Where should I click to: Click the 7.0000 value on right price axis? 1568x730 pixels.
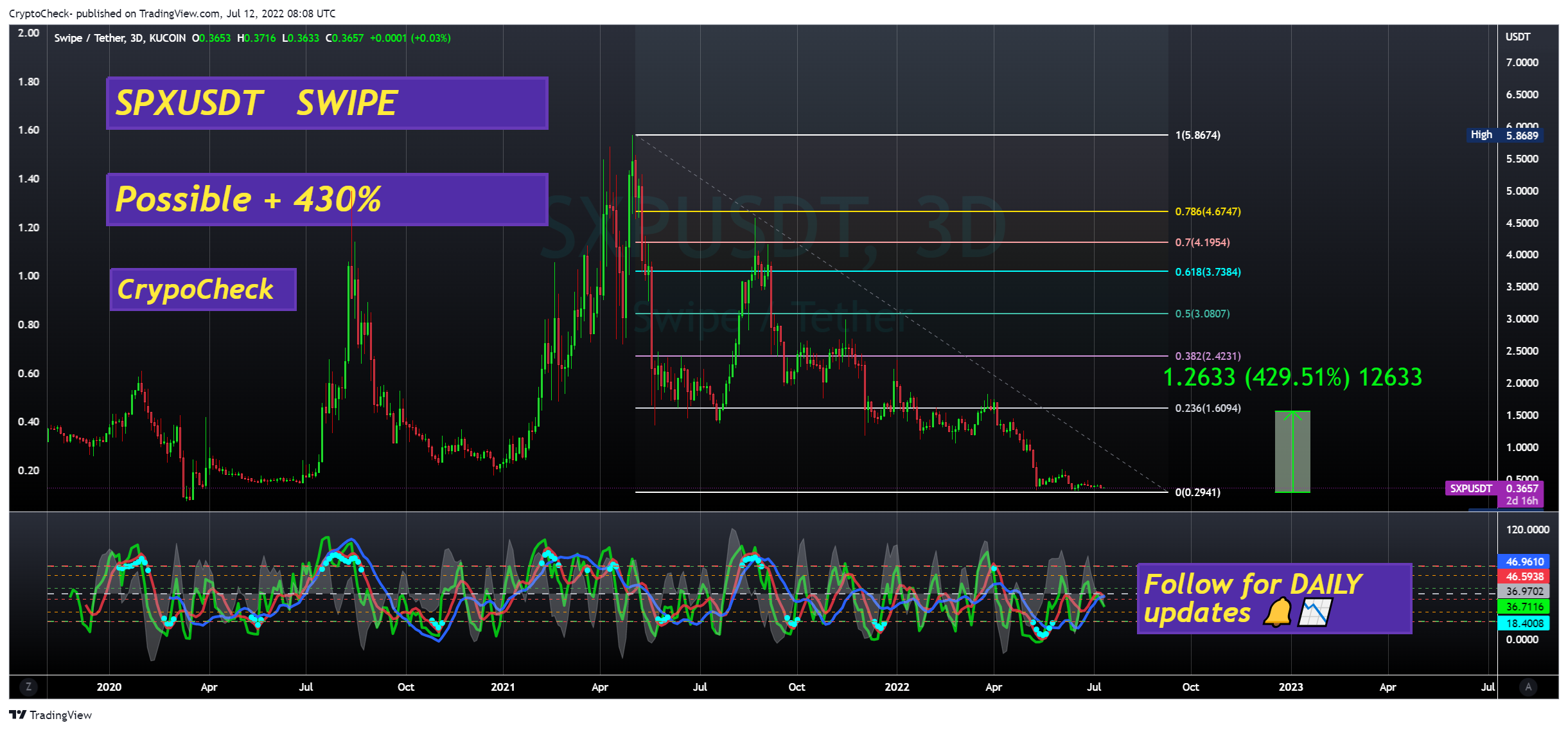[x=1522, y=62]
